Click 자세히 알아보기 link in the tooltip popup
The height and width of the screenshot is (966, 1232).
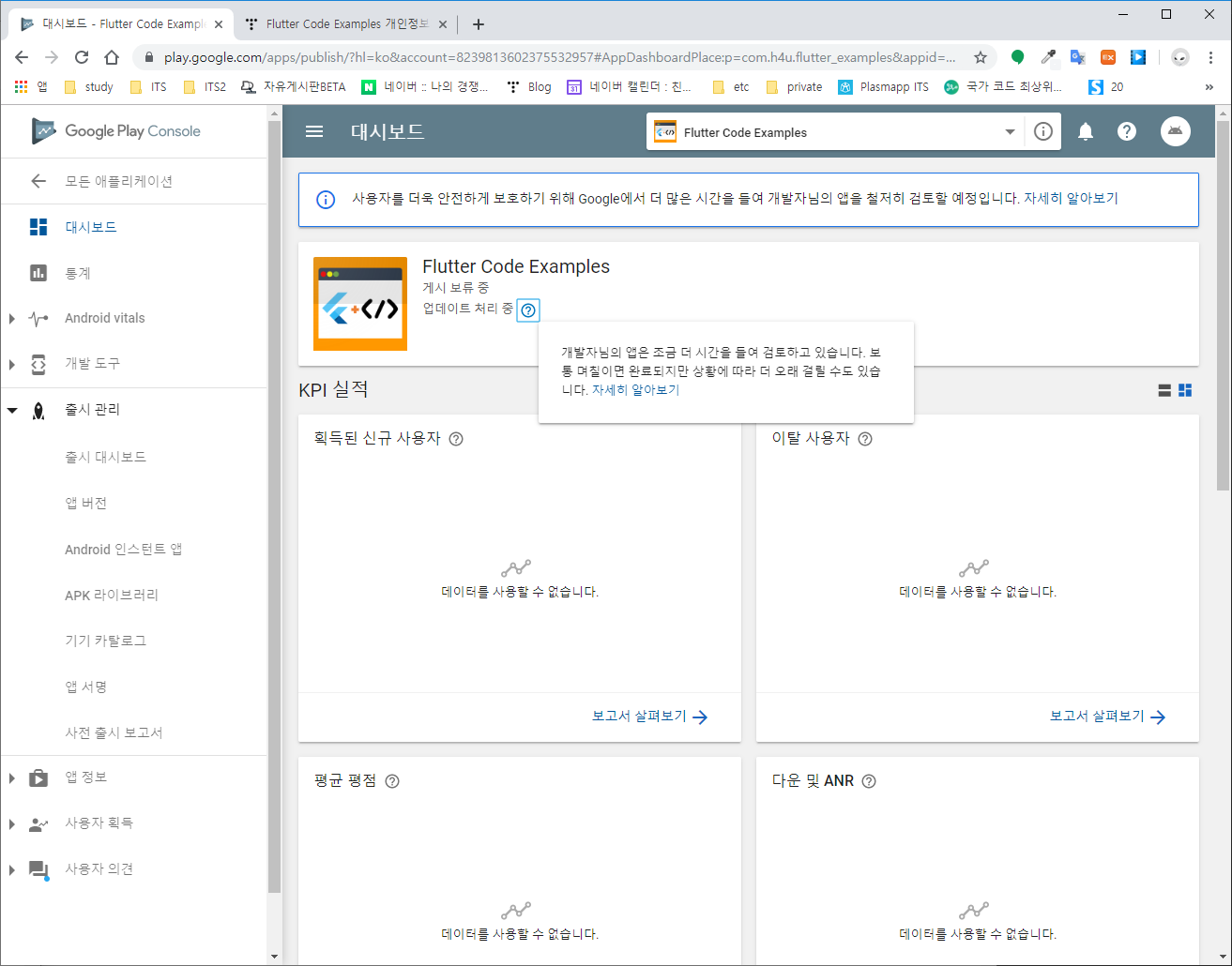coord(635,390)
